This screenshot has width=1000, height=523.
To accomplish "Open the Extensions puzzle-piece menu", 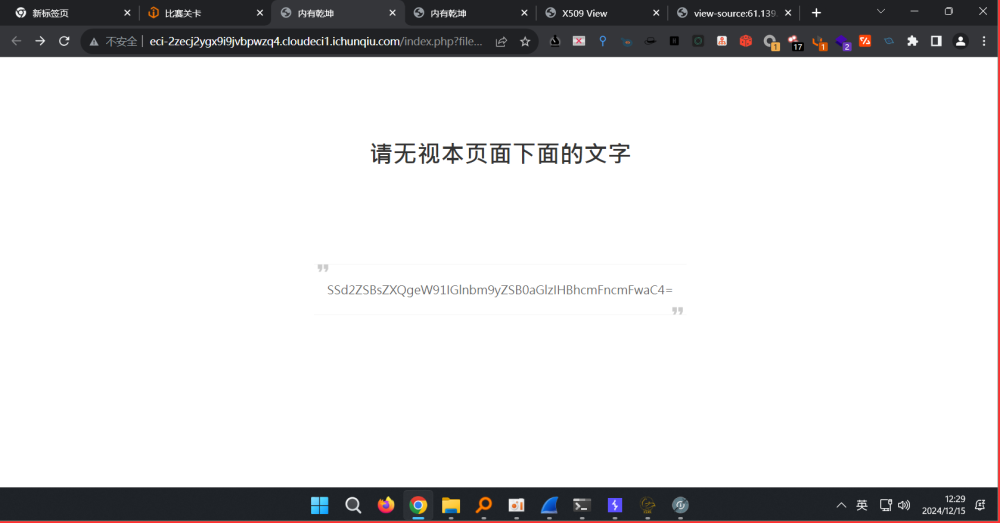I will tap(913, 41).
